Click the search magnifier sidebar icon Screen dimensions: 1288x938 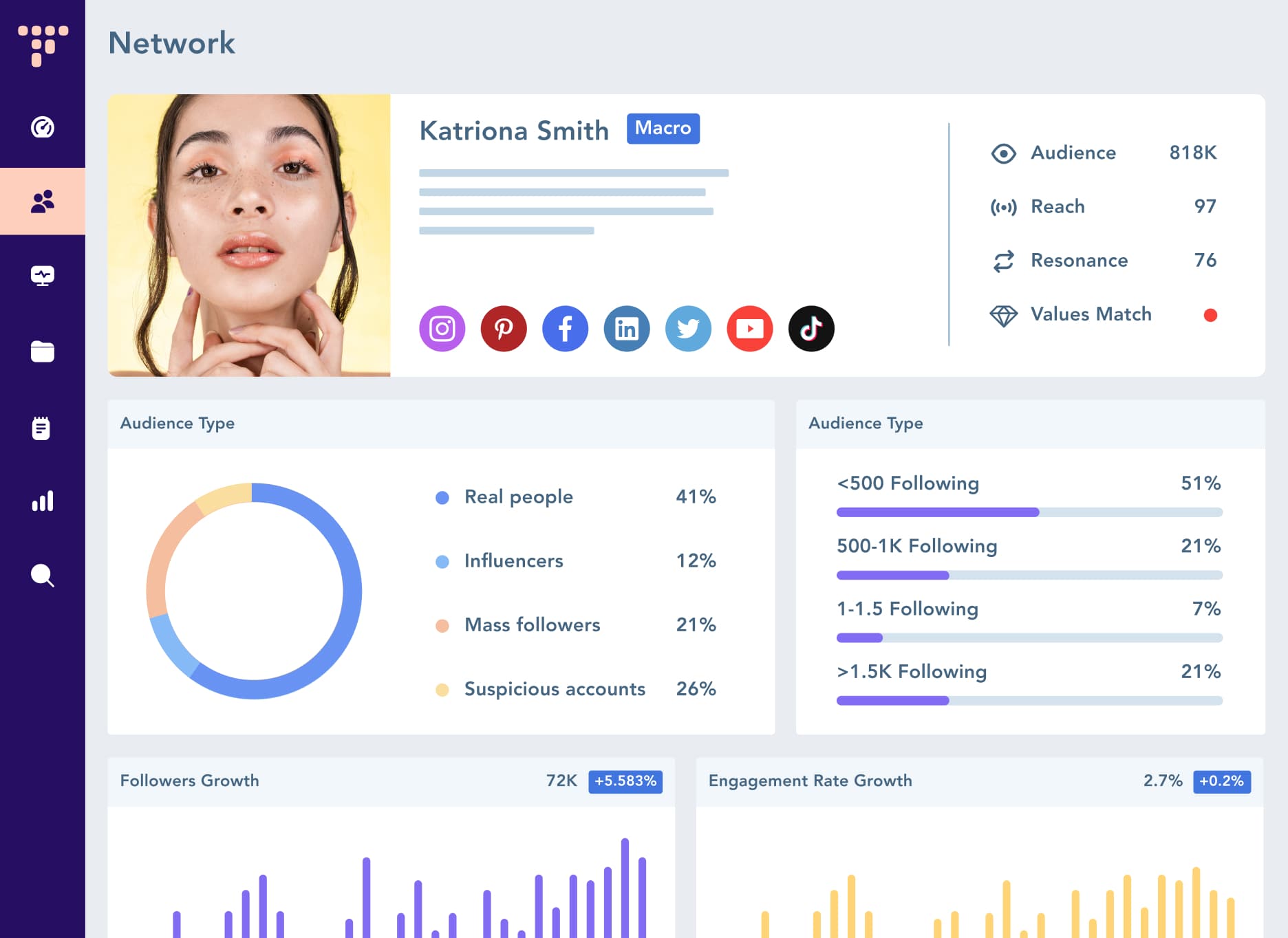point(43,576)
